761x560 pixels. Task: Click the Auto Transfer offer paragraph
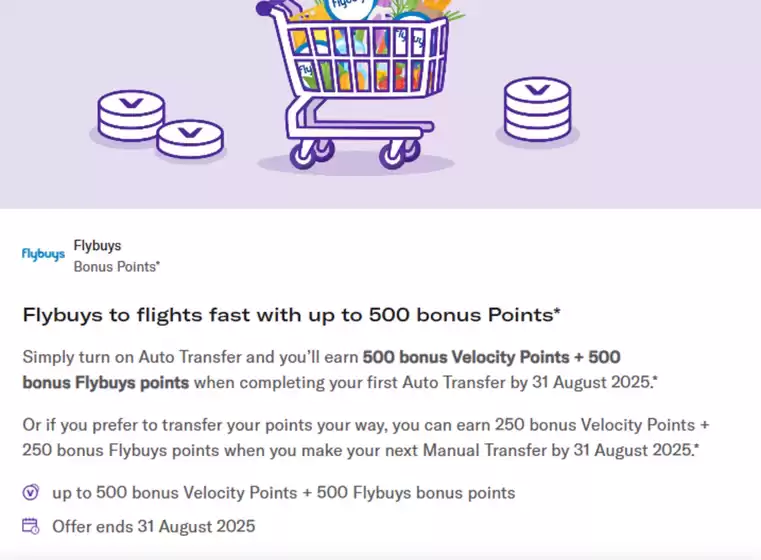point(340,370)
